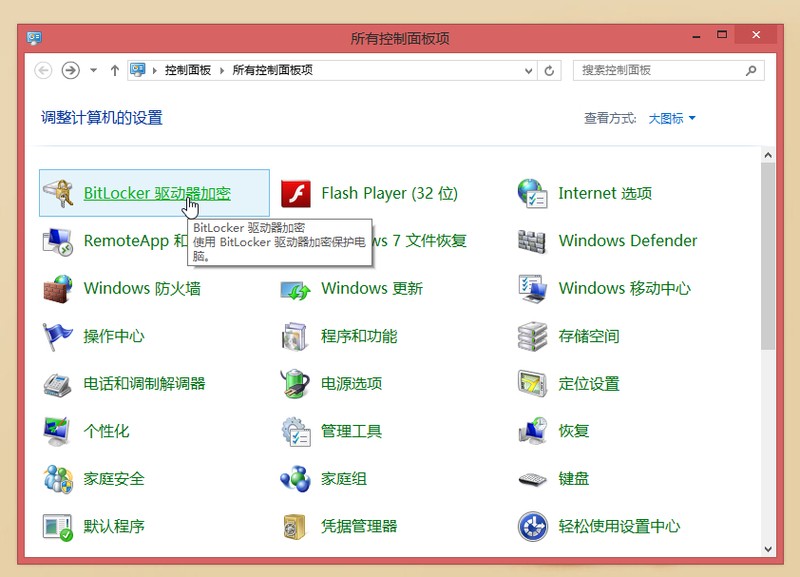
Task: Open the recent locations dropdown arrow
Action: (93, 70)
